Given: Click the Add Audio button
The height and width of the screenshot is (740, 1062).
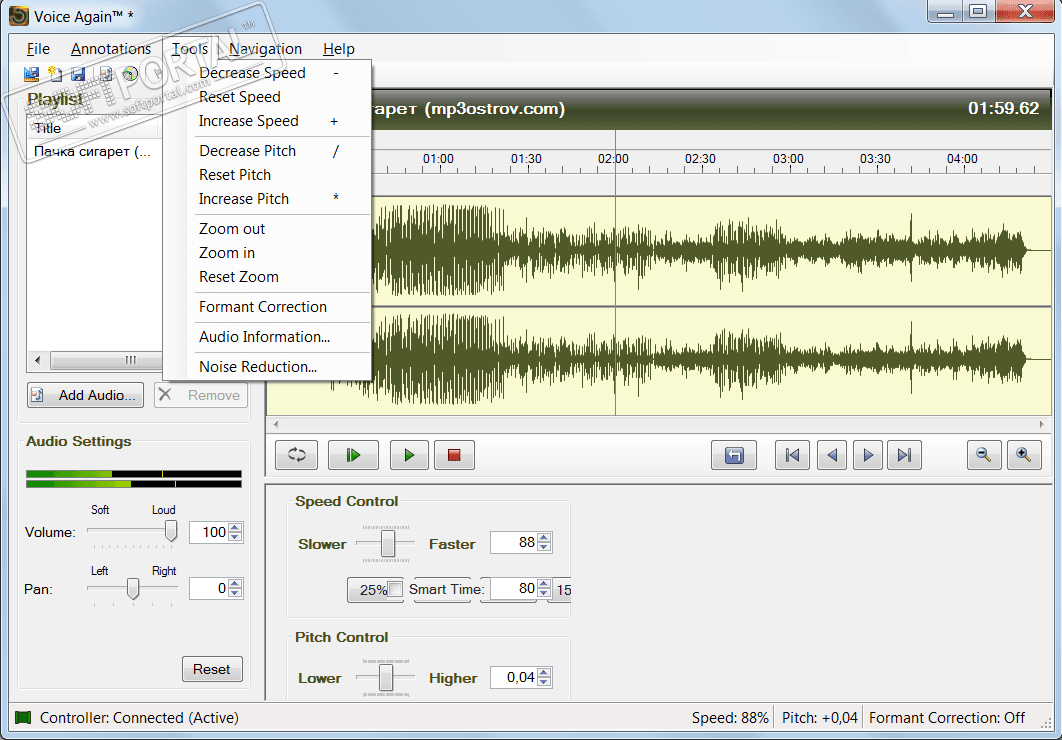Looking at the screenshot, I should pyautogui.click(x=86, y=395).
